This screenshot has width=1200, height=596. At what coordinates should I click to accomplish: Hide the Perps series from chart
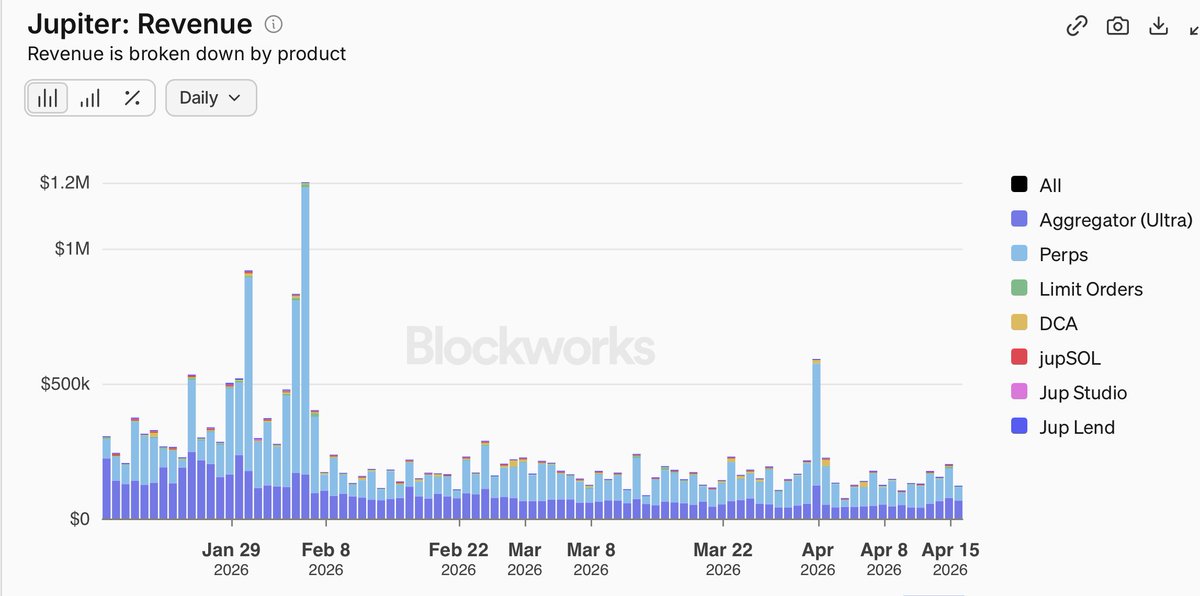click(1063, 254)
